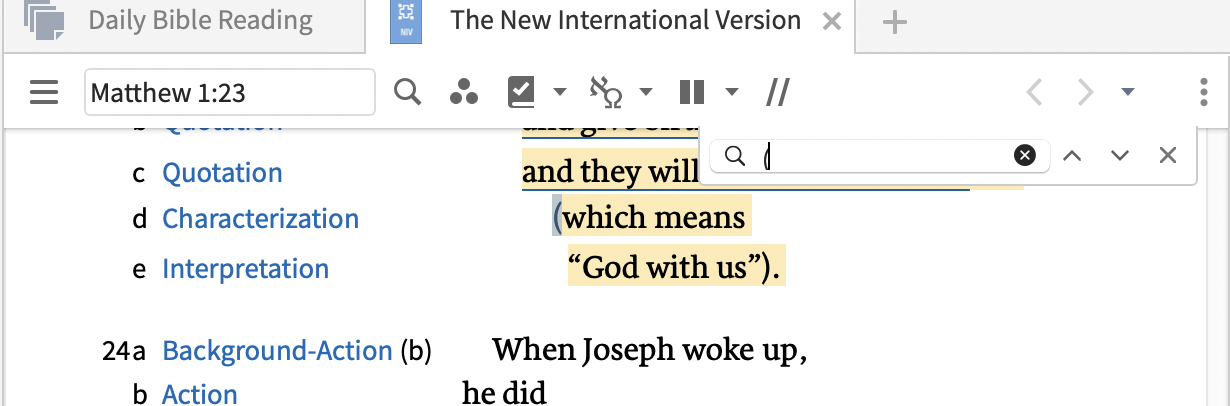Toggle reading plan checkbox icon
Viewport: 1230px width, 406px height.
521,92
